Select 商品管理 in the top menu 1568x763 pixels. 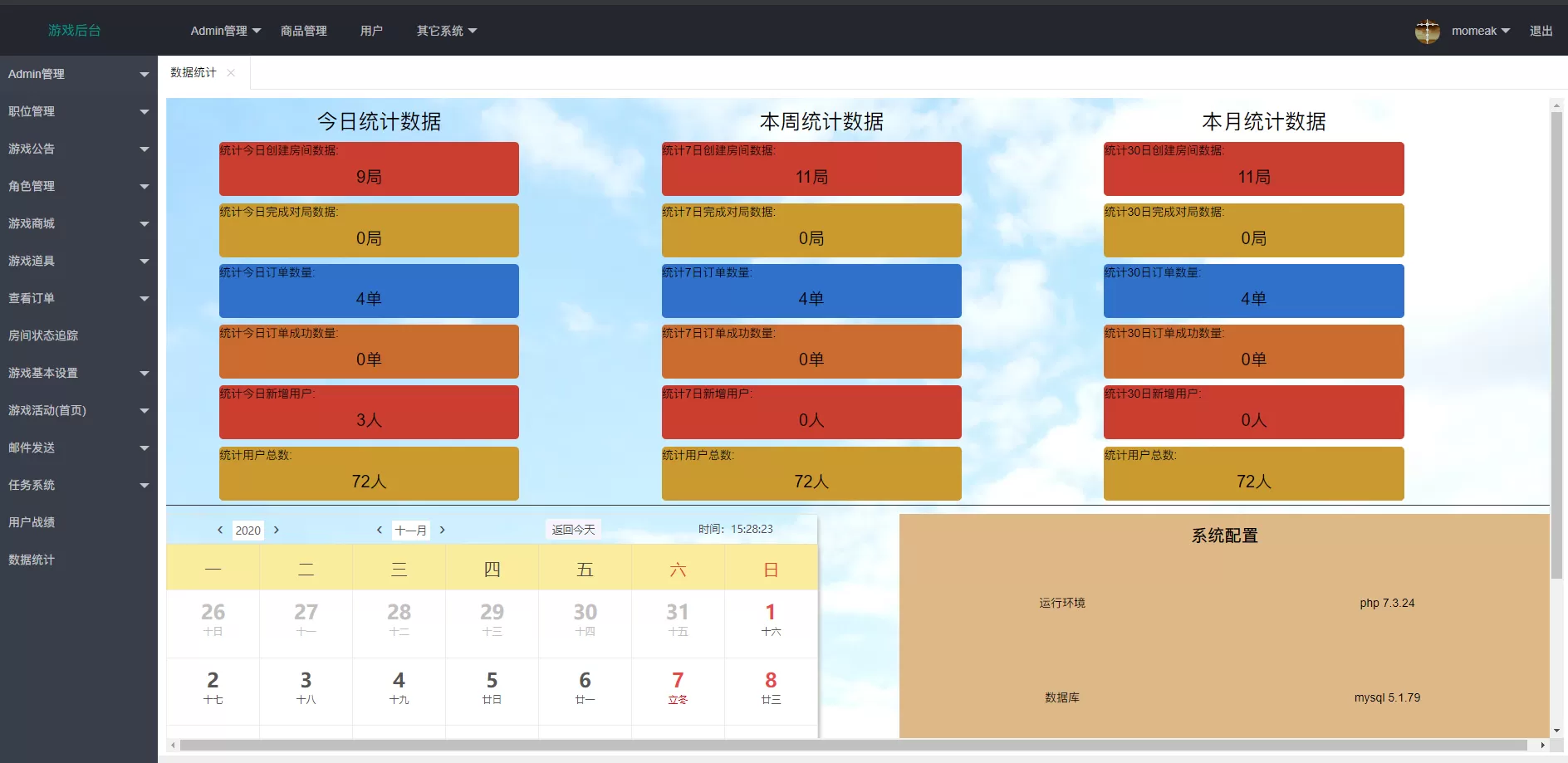click(x=303, y=31)
